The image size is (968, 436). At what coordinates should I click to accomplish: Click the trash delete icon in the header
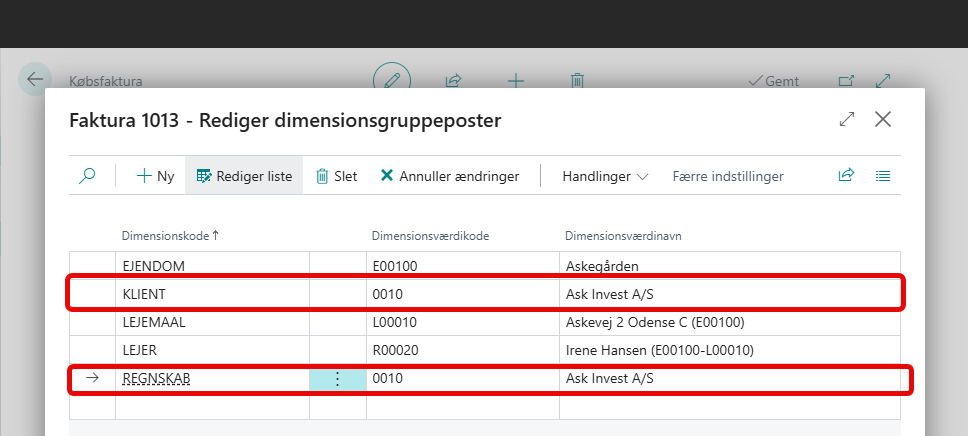577,80
